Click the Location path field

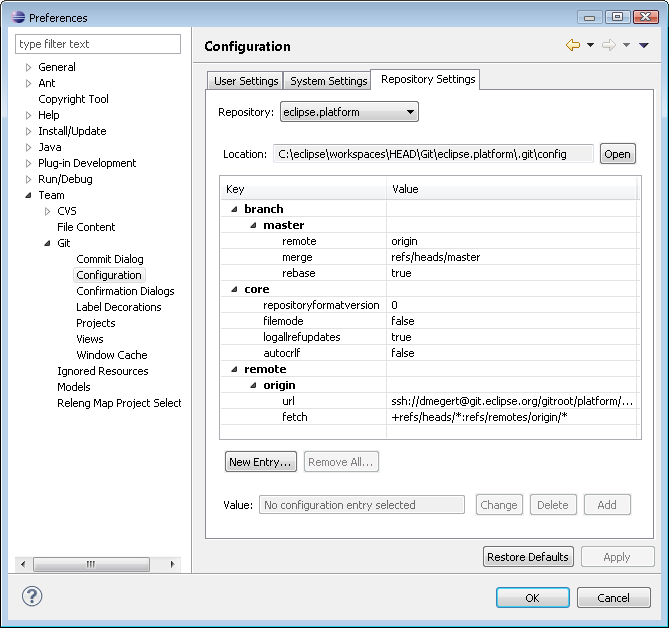[x=433, y=154]
